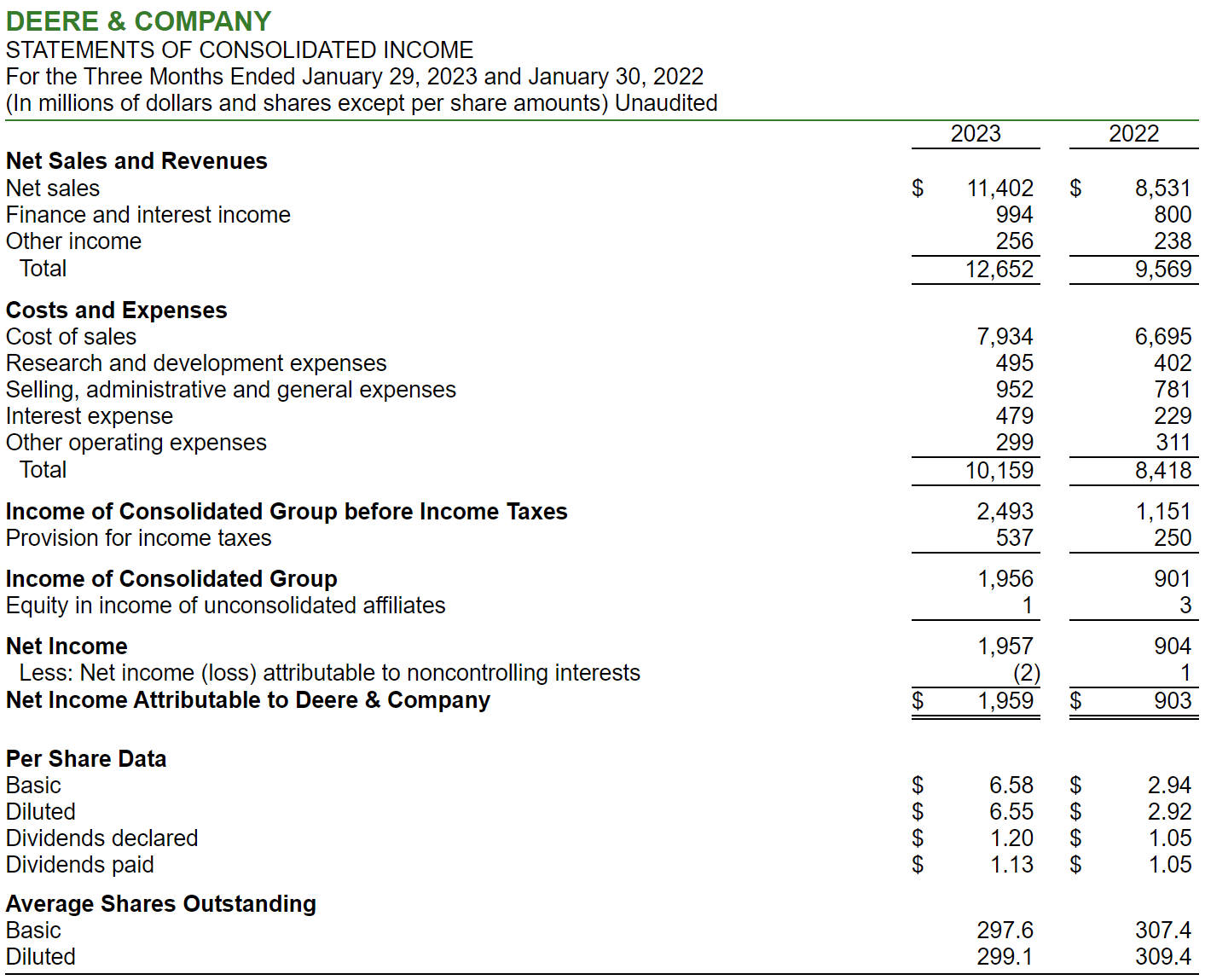Click the SA&G expenses value 952
Viewport: 1205px width, 980px height.
coord(1014,389)
